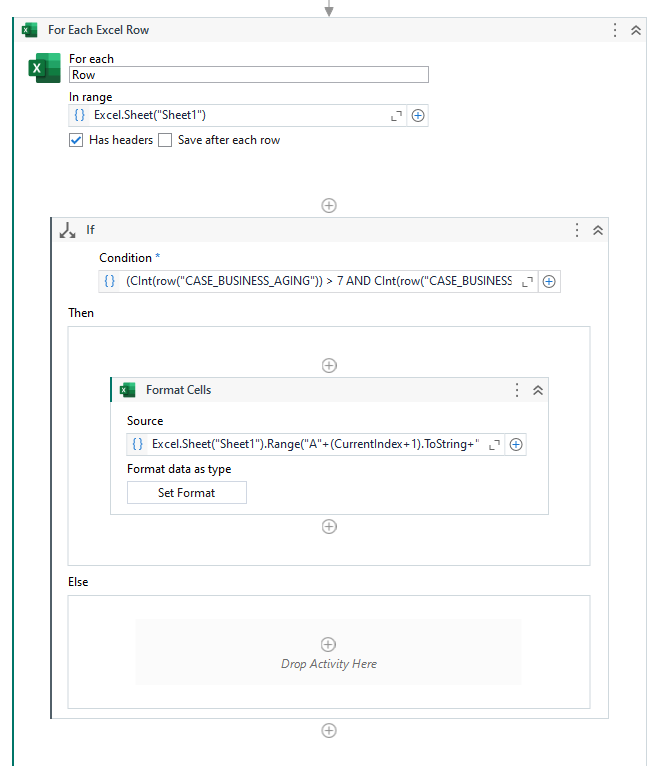Add activity below the If block
The width and height of the screenshot is (657, 766).
(x=329, y=731)
